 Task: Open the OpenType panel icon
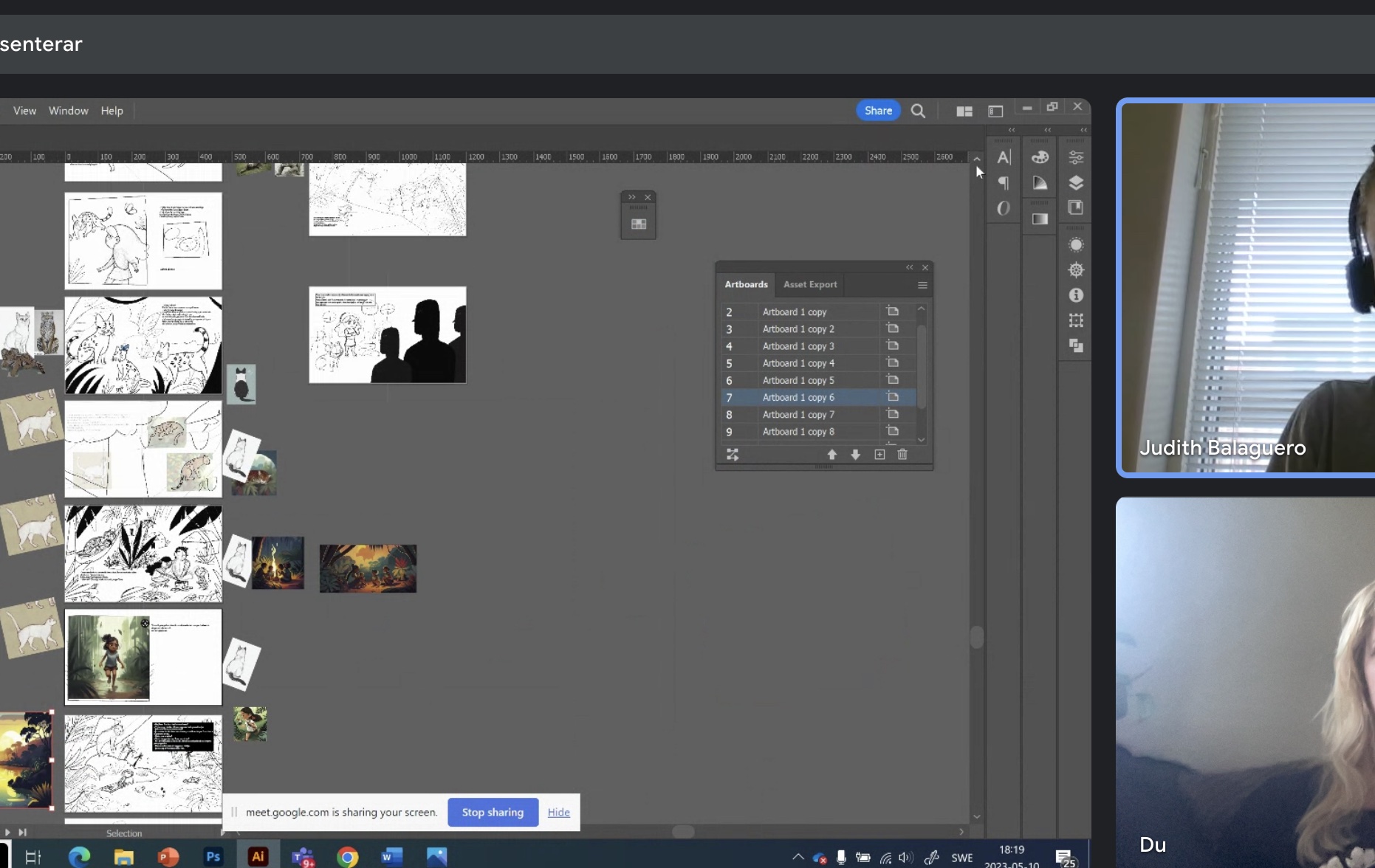click(1004, 209)
